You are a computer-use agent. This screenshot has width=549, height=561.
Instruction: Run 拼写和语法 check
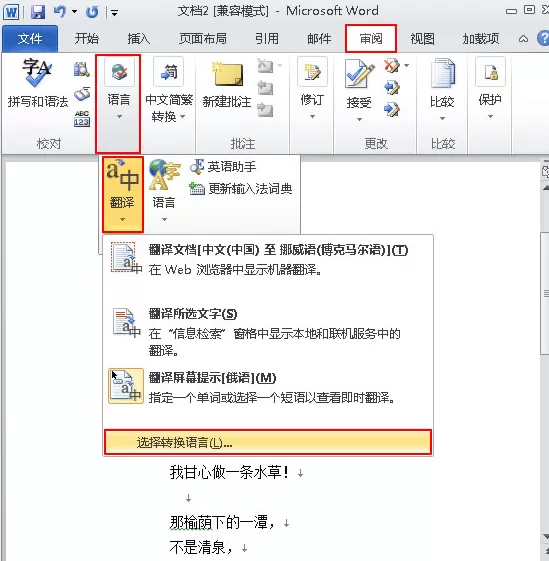pyautogui.click(x=38, y=83)
